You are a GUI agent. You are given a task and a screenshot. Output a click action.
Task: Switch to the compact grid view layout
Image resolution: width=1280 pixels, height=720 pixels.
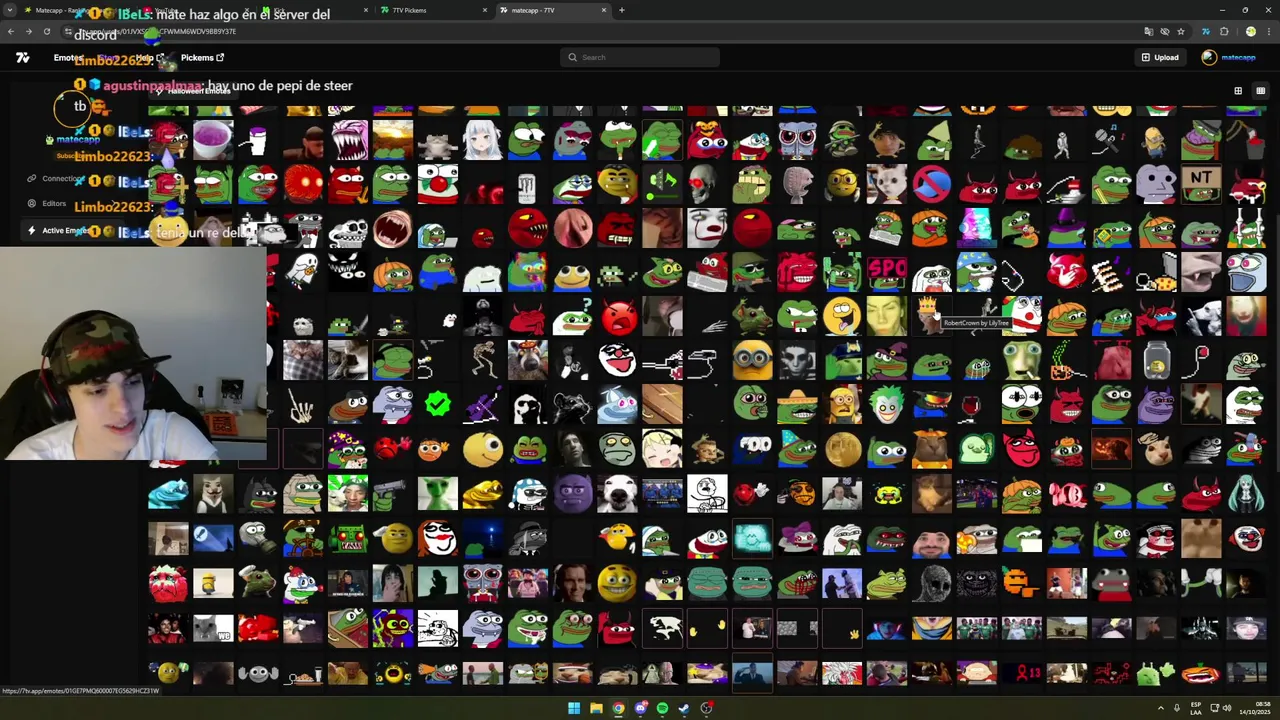coord(1260,91)
